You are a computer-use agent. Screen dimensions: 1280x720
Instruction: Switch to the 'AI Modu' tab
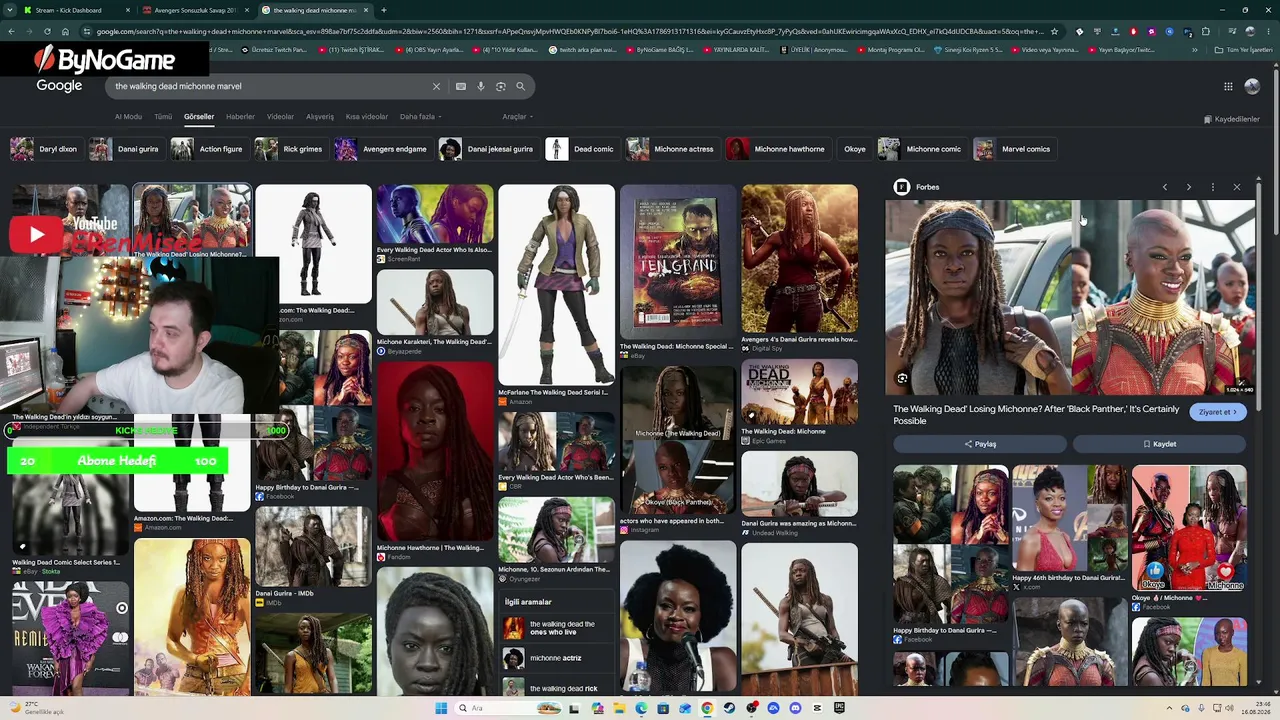(x=128, y=117)
